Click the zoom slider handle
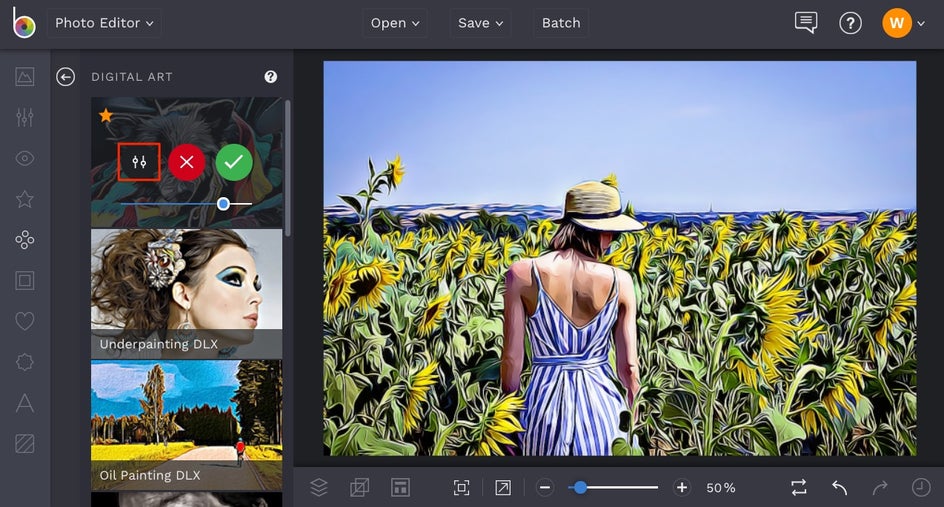This screenshot has width=944, height=507. point(580,487)
